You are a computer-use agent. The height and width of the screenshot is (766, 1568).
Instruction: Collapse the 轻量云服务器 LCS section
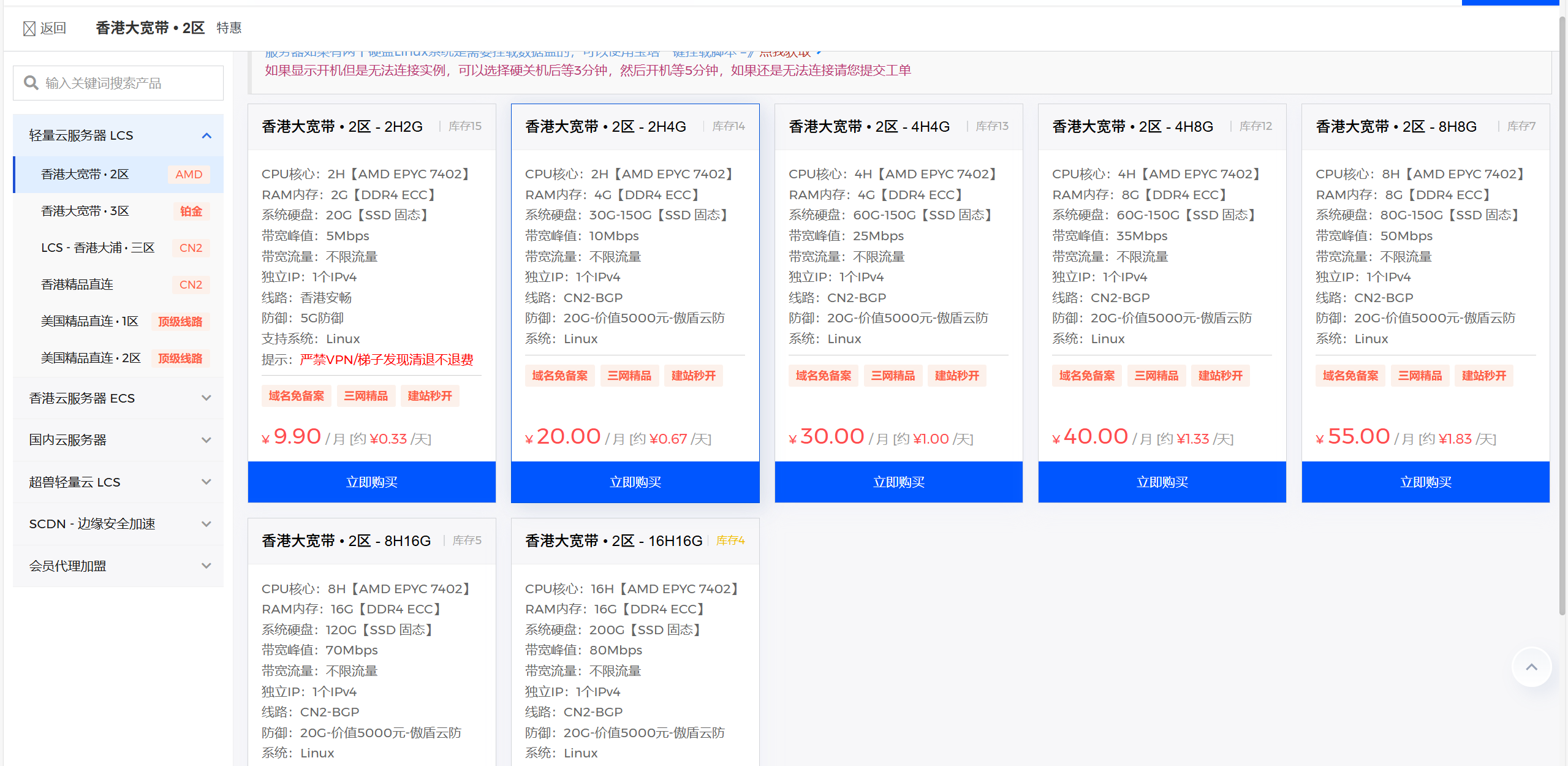point(206,135)
